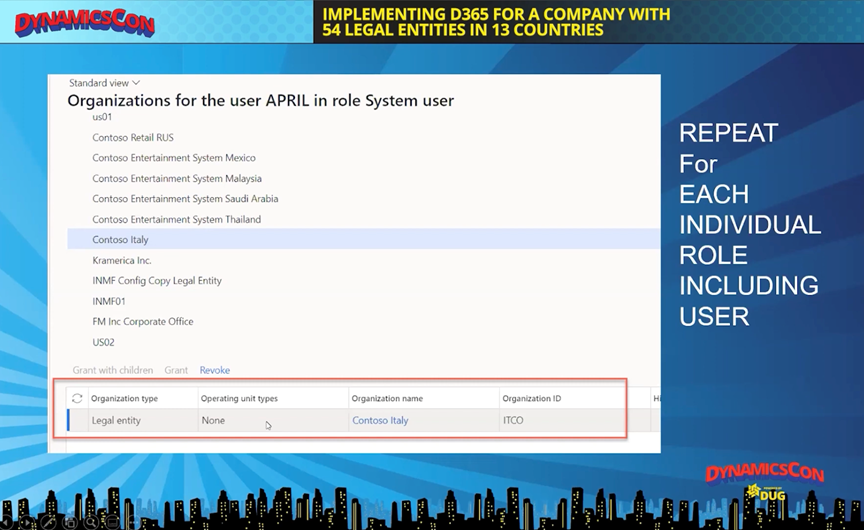The image size is (864, 530).
Task: Click the Organization ID column header
Action: [531, 398]
